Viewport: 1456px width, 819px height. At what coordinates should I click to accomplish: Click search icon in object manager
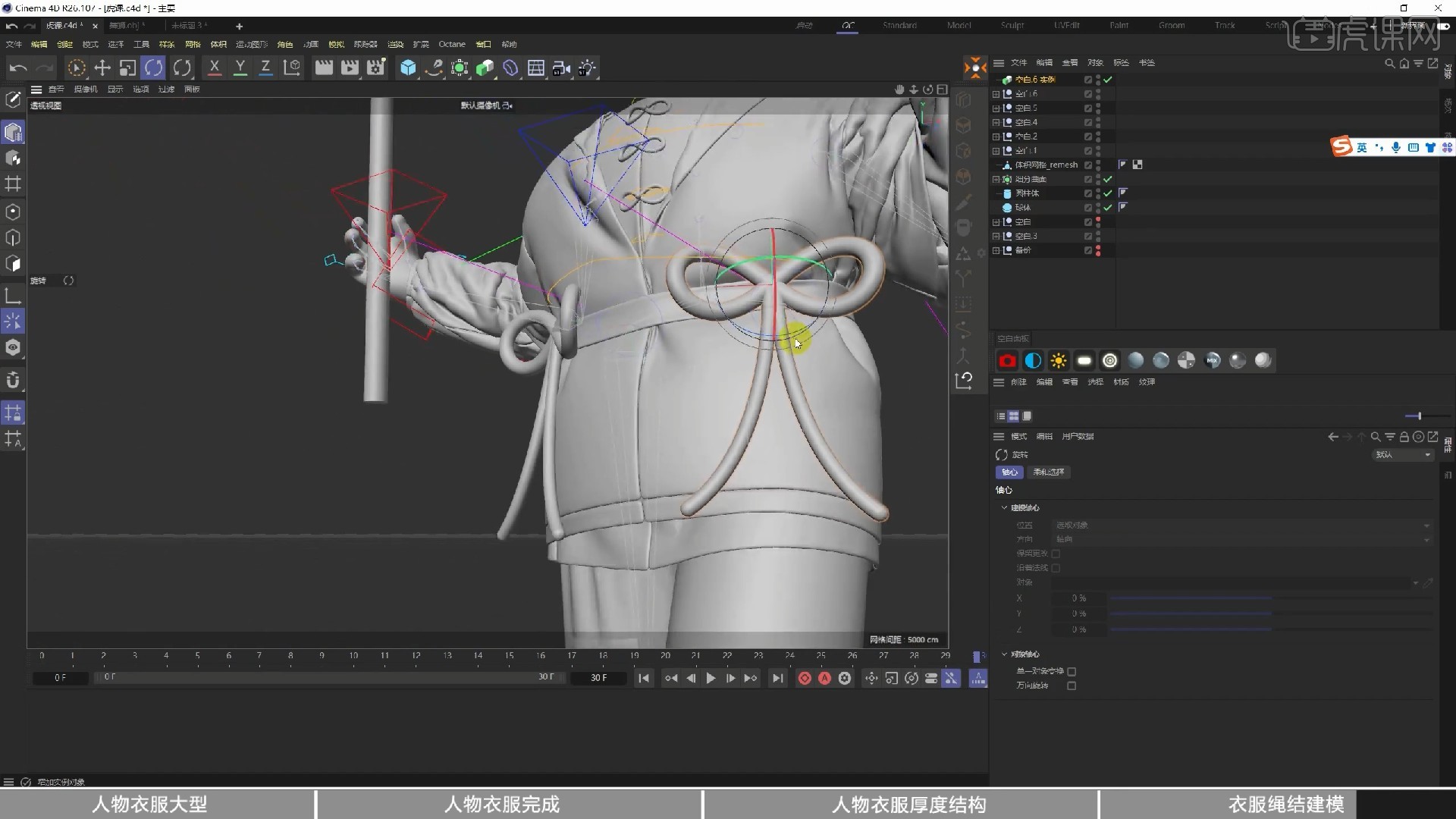click(1389, 64)
